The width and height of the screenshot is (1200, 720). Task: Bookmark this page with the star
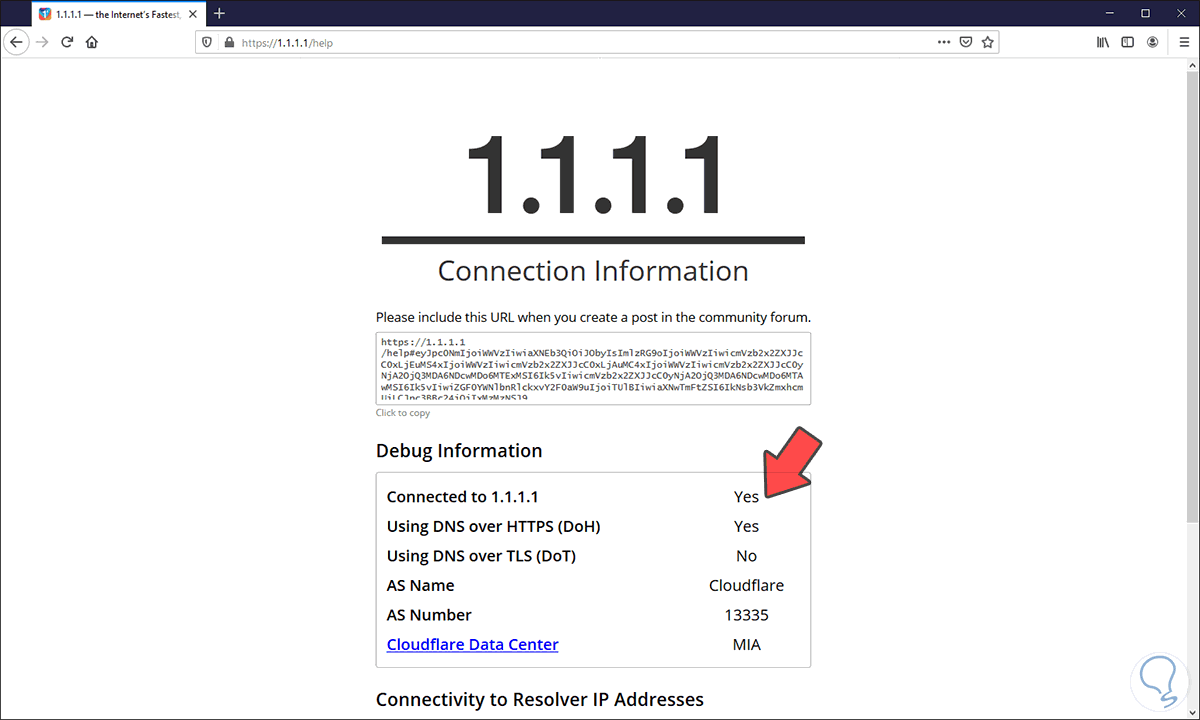tap(988, 42)
